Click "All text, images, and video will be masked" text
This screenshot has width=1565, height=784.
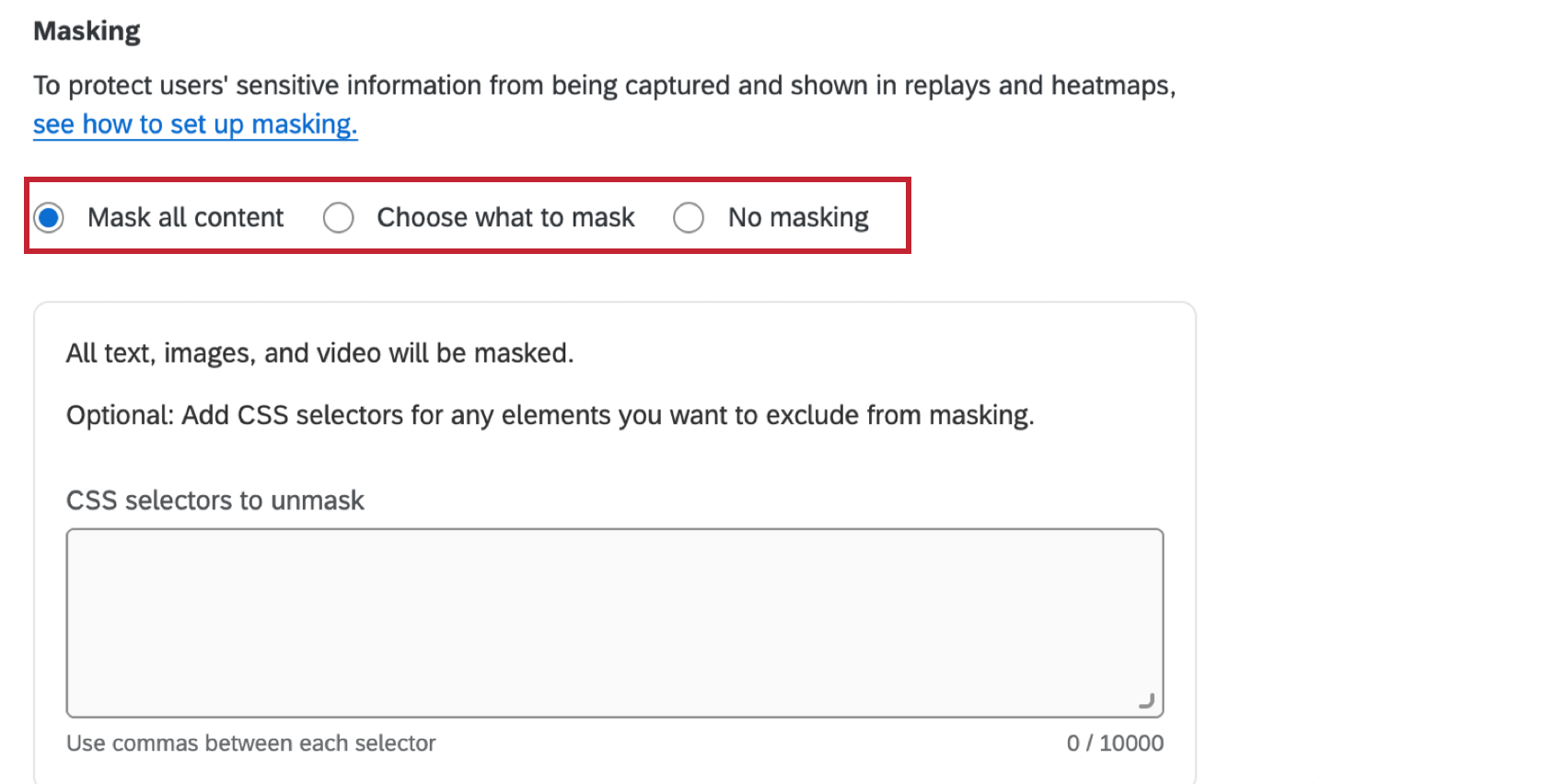319,352
